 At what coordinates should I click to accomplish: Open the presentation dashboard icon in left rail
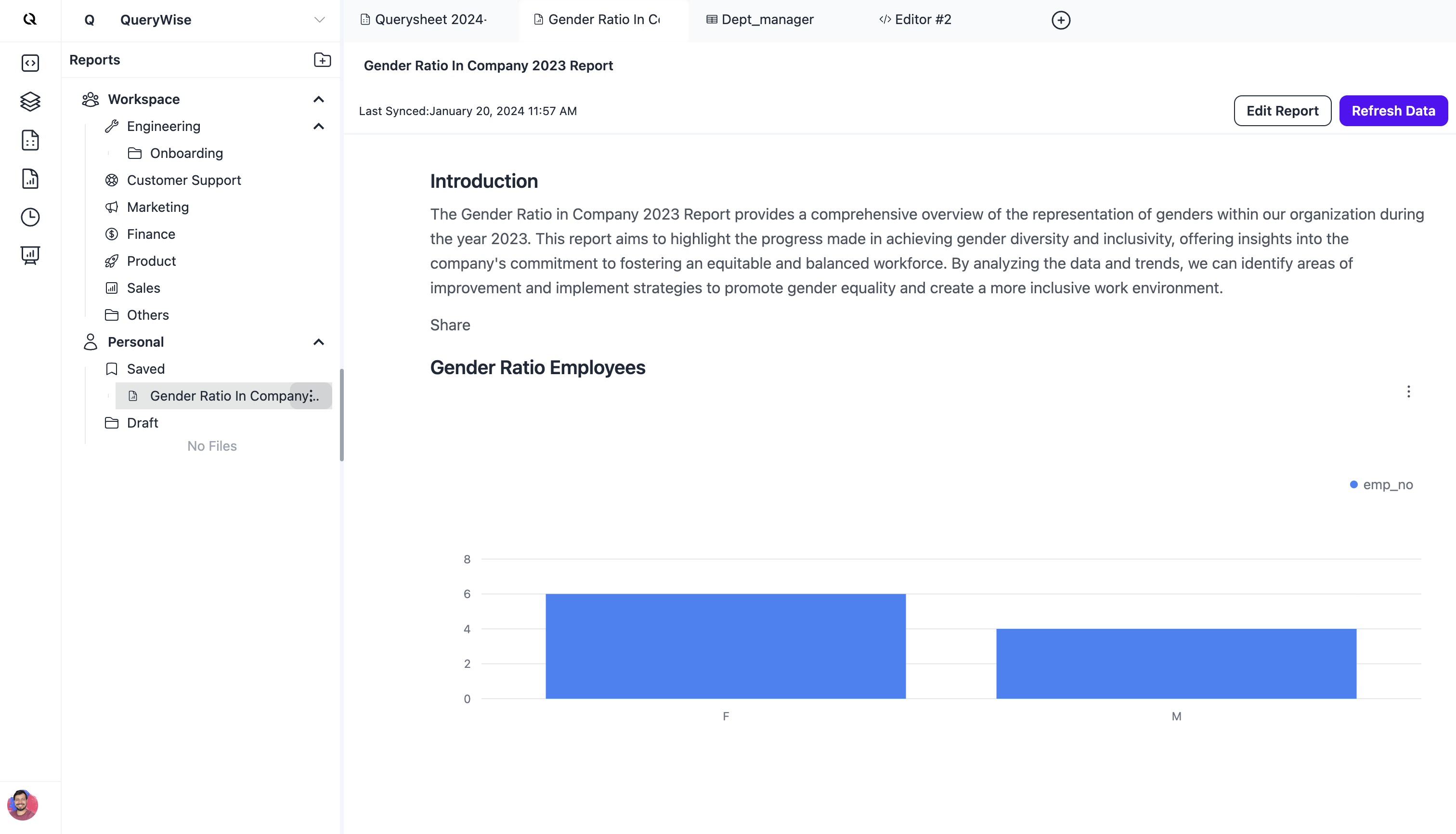click(30, 256)
